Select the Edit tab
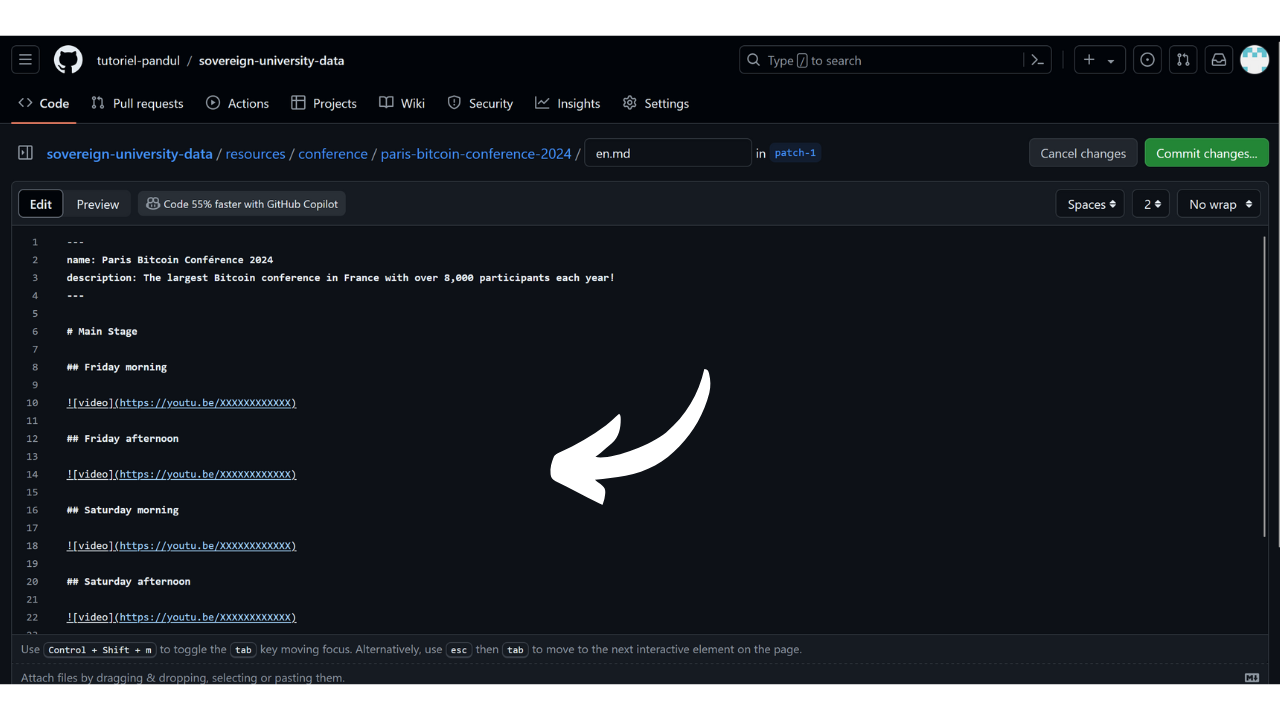 coord(41,204)
